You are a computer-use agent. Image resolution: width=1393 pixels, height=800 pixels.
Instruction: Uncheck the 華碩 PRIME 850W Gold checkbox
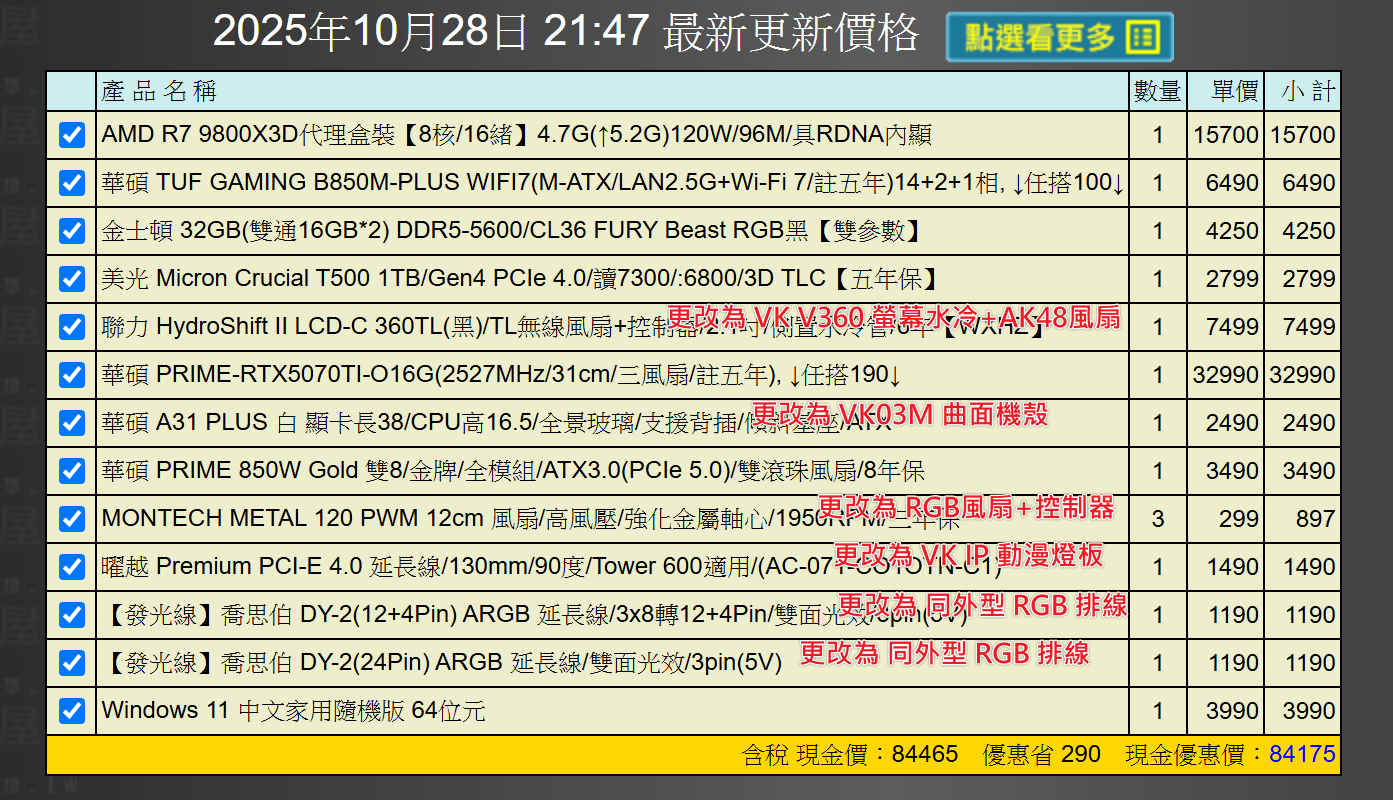coord(72,471)
